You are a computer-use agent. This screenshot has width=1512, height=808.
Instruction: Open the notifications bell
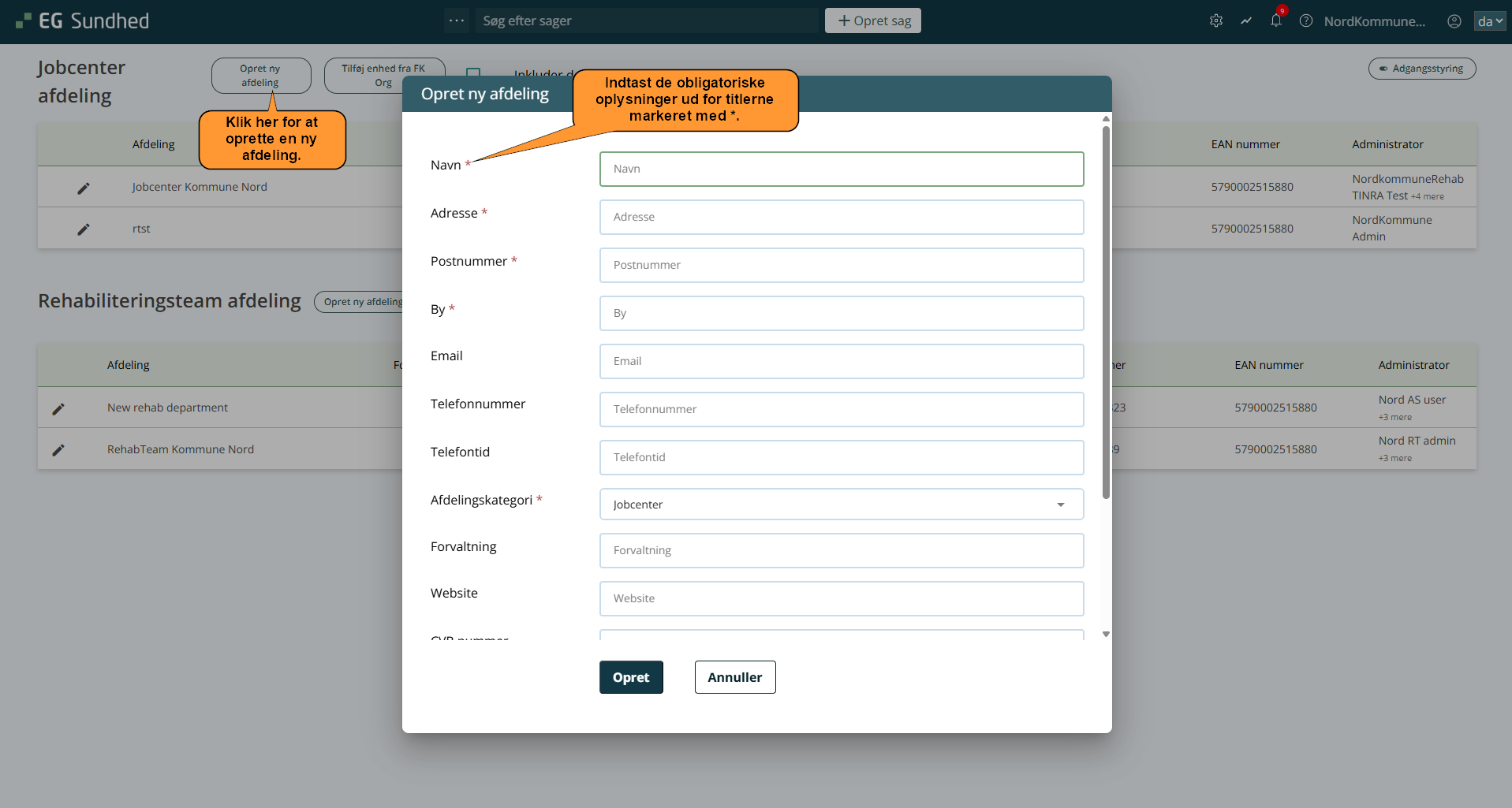click(1275, 21)
